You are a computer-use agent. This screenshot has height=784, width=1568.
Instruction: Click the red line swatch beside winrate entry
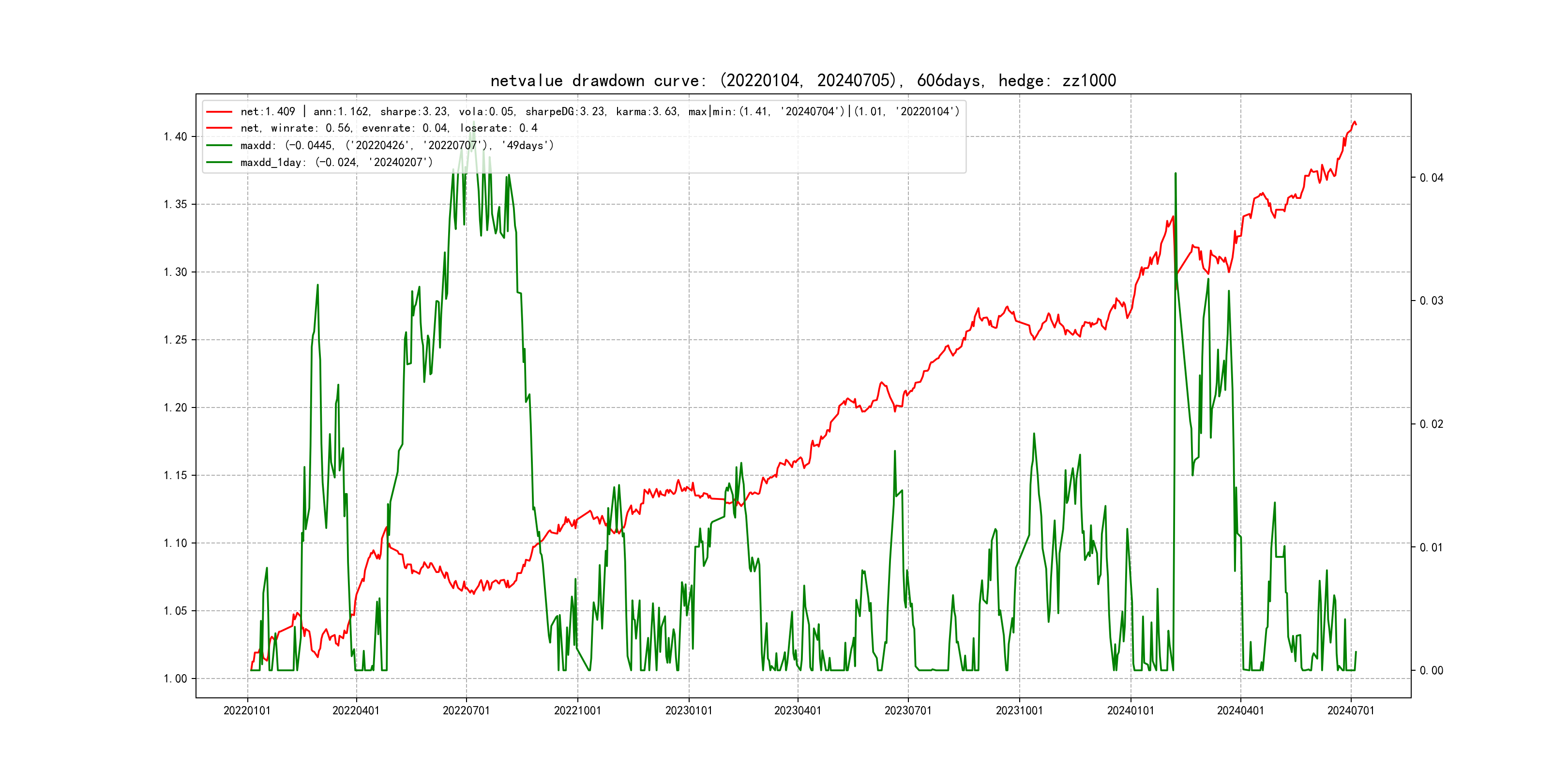(219, 128)
